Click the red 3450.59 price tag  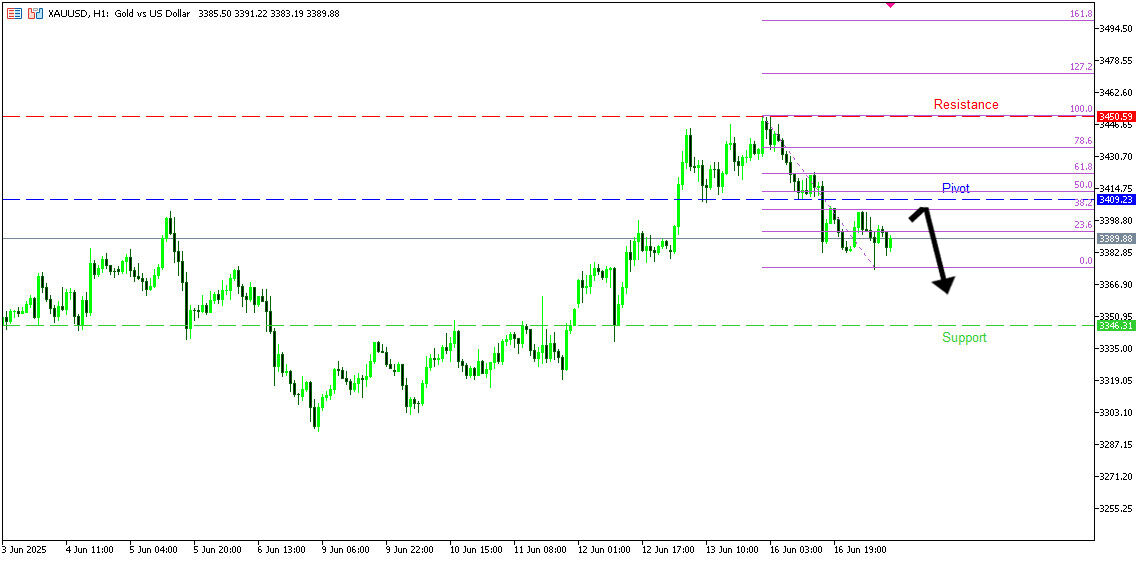click(x=1116, y=117)
